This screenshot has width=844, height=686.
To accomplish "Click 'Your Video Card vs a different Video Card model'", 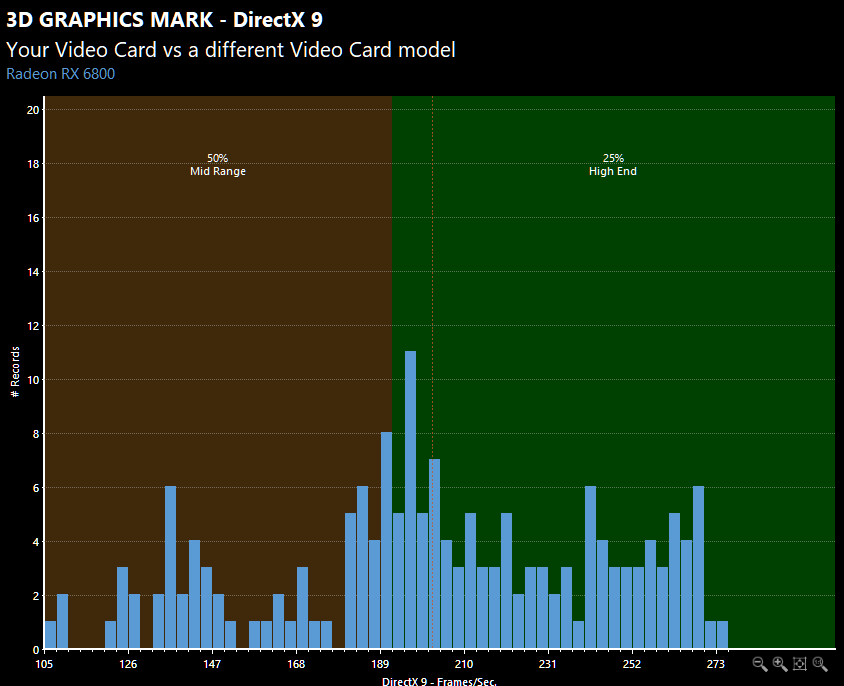I will coord(231,50).
